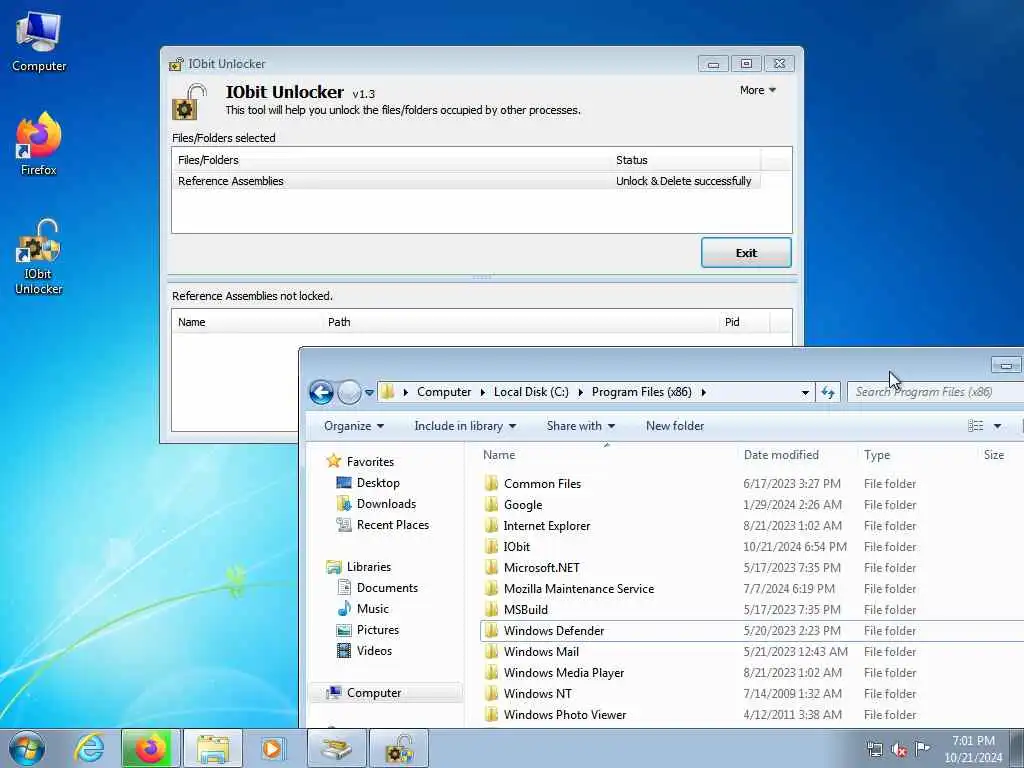Launch Internet Explorer from the taskbar
Screen dimensions: 1024x768
pyautogui.click(x=89, y=748)
